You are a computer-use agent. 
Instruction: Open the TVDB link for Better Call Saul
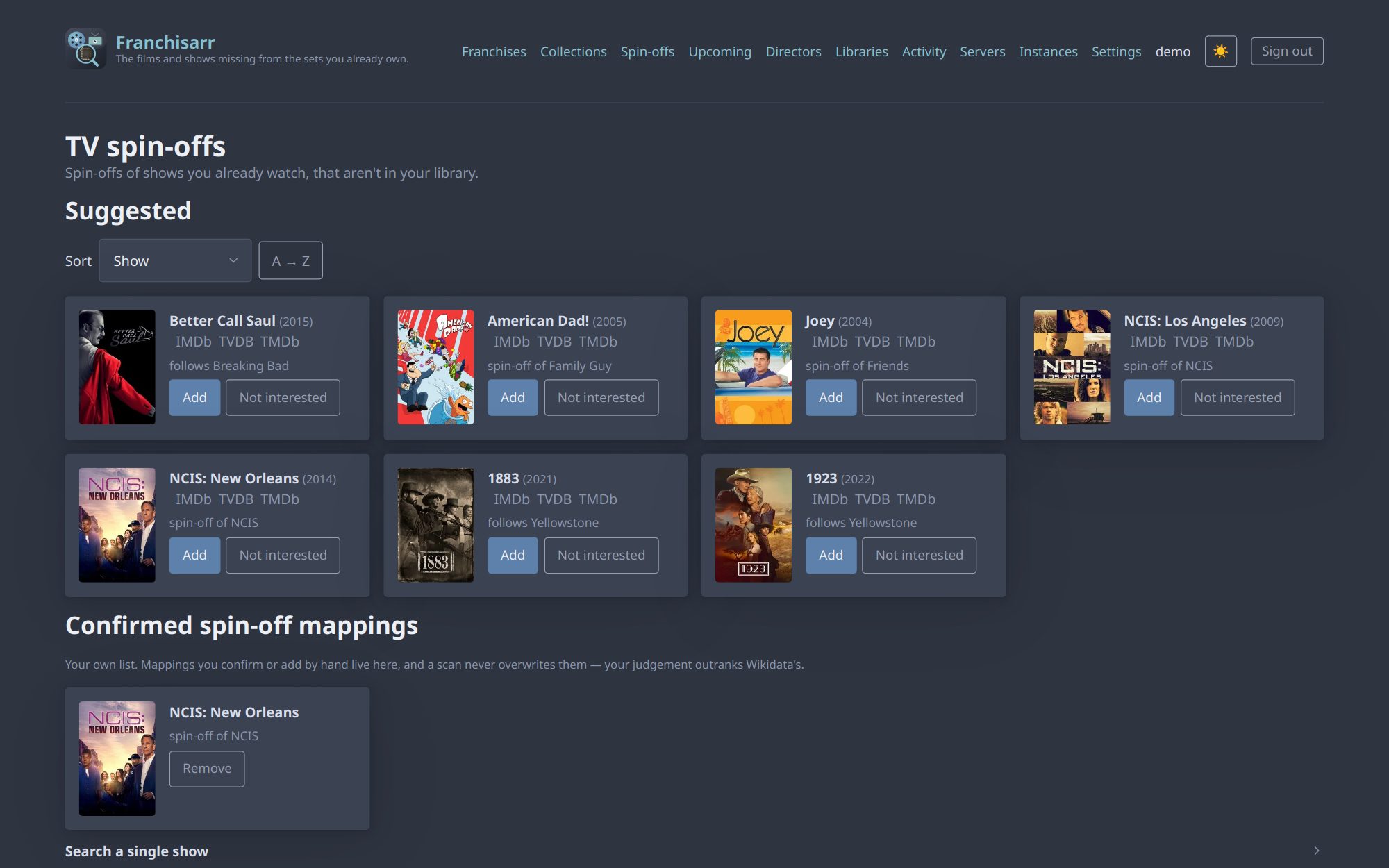[236, 342]
